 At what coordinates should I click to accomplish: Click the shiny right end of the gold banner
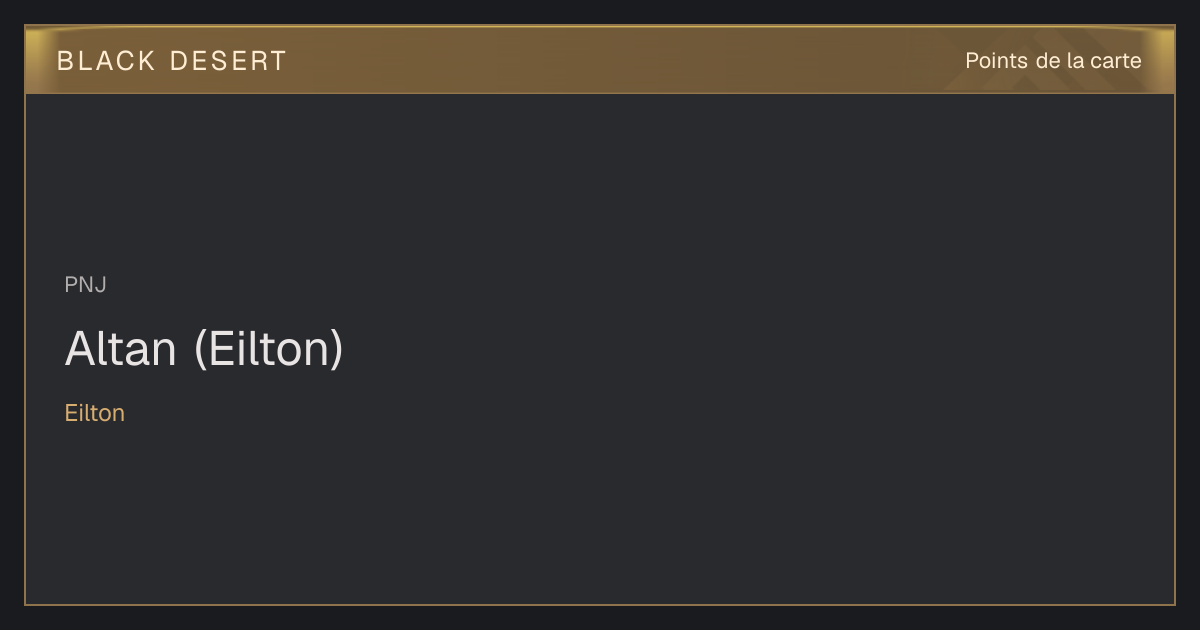click(1160, 60)
